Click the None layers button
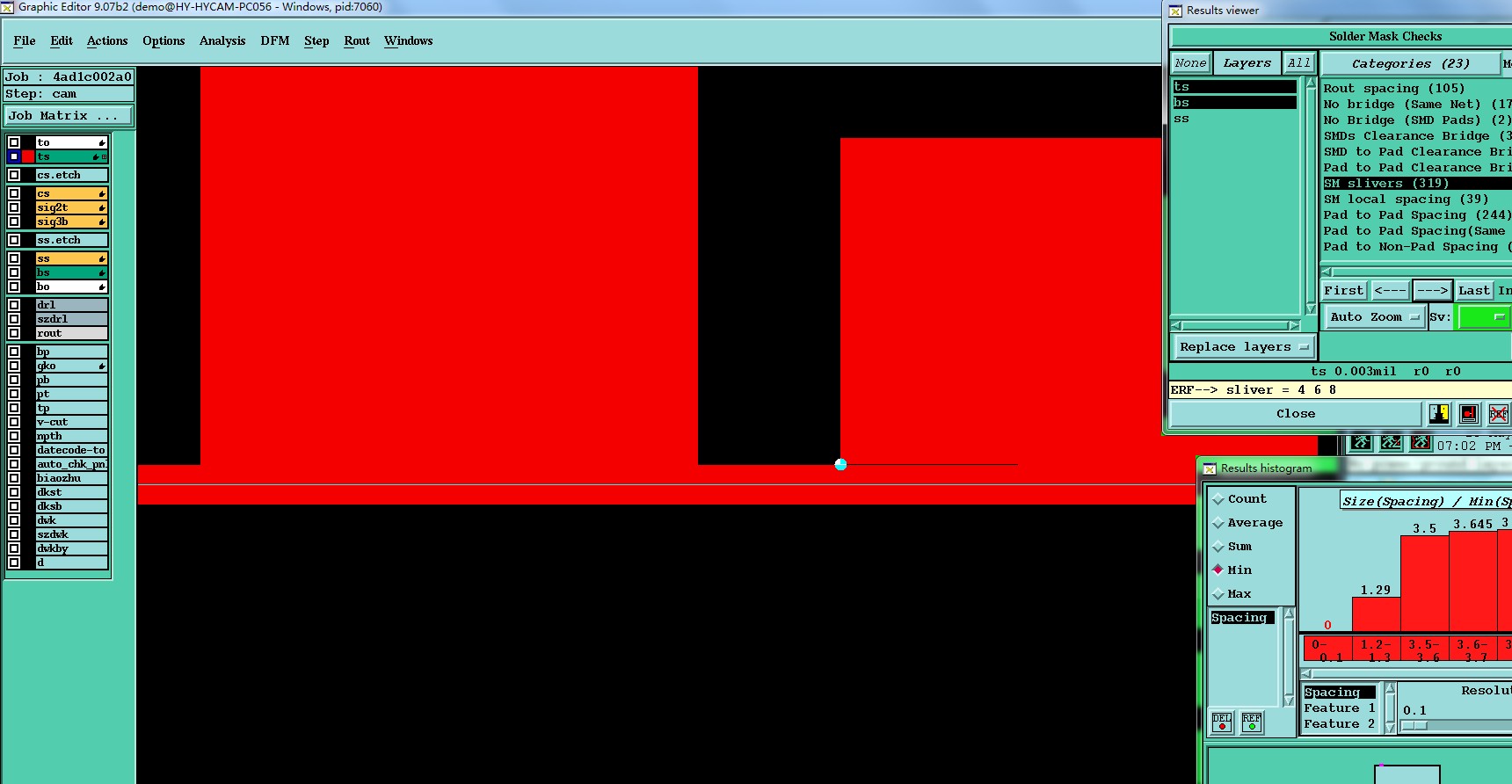The width and height of the screenshot is (1512, 784). coord(1190,63)
